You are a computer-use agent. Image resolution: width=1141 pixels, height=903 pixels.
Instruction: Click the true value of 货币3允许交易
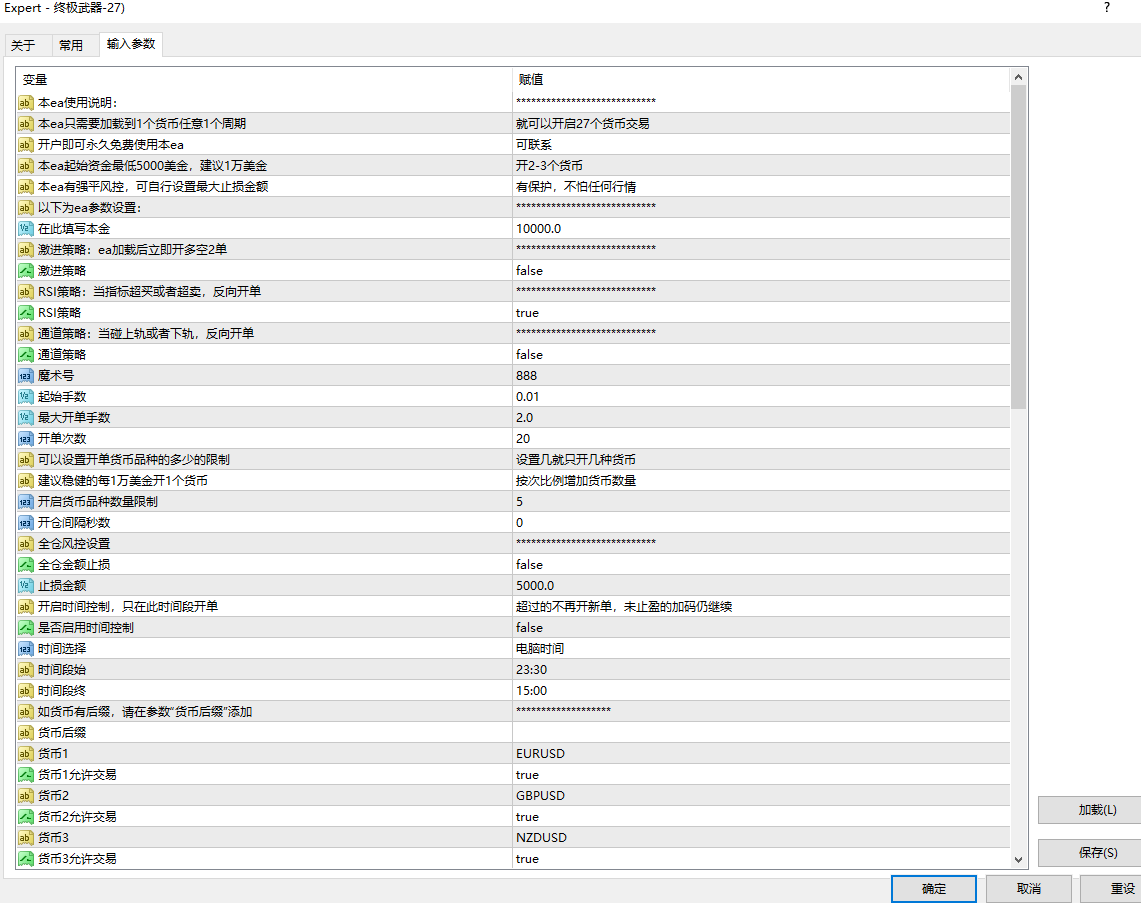pyautogui.click(x=527, y=859)
